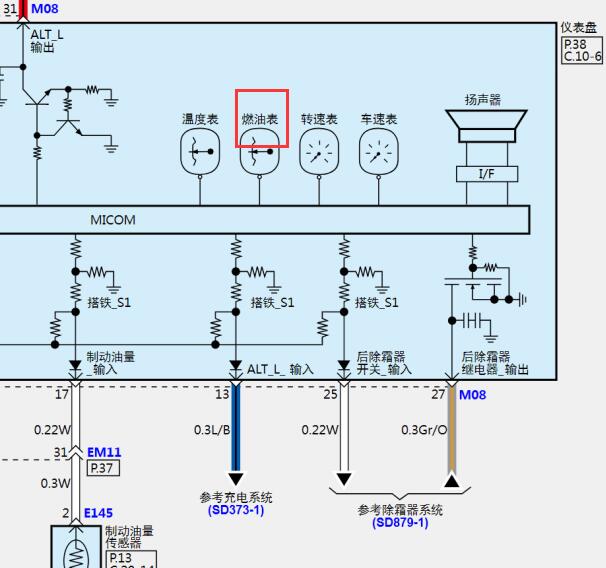Viewport: 606px width, 568px height.
Task: Select the tachometer symbol under 转速表
Action: pos(319,151)
